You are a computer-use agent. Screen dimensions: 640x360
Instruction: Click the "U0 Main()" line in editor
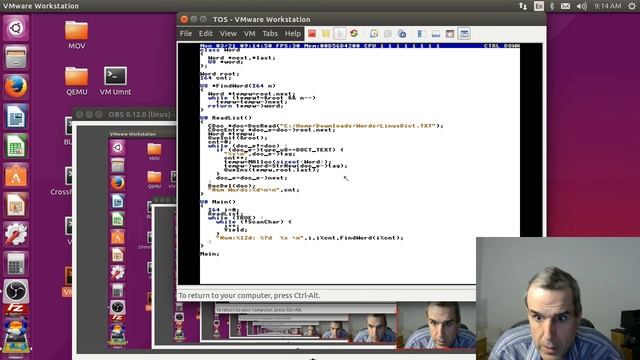coord(218,202)
